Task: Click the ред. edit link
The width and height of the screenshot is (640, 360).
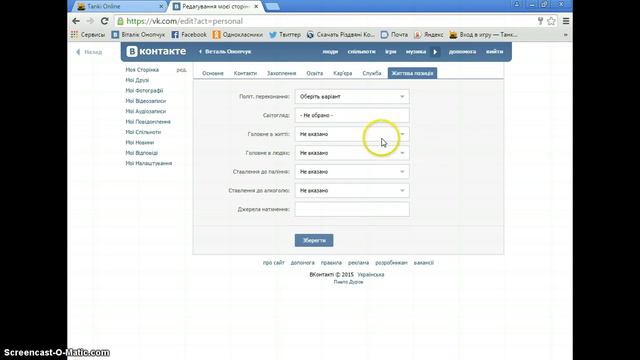Action: click(x=182, y=70)
